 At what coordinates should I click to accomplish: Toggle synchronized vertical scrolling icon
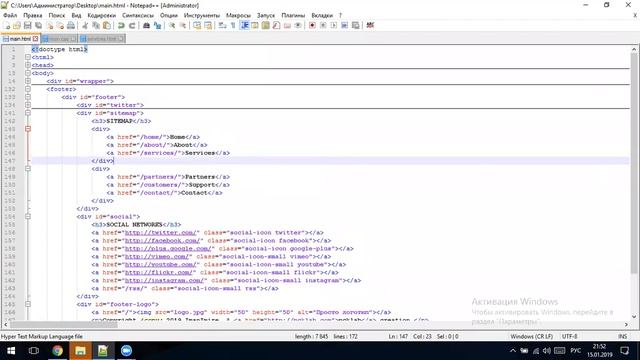coord(197,25)
